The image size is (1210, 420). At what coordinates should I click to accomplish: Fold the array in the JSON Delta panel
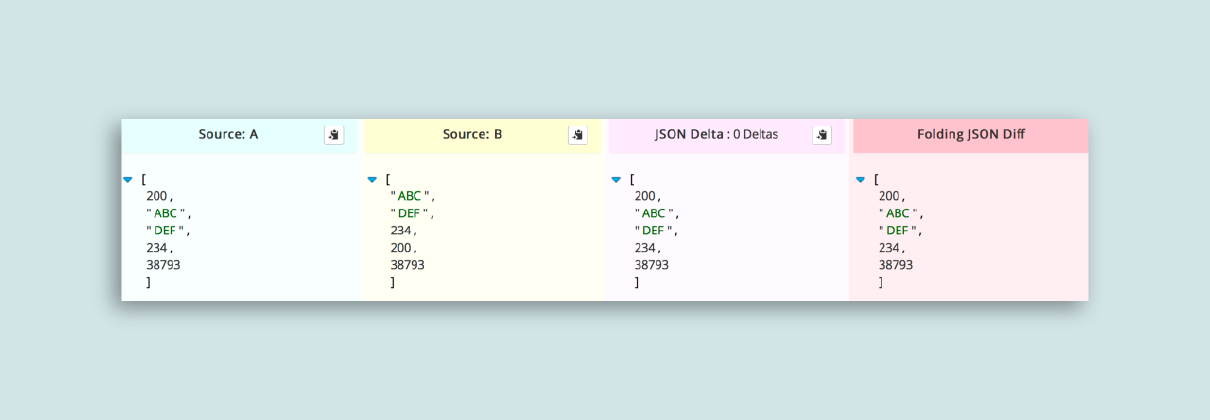tap(616, 180)
